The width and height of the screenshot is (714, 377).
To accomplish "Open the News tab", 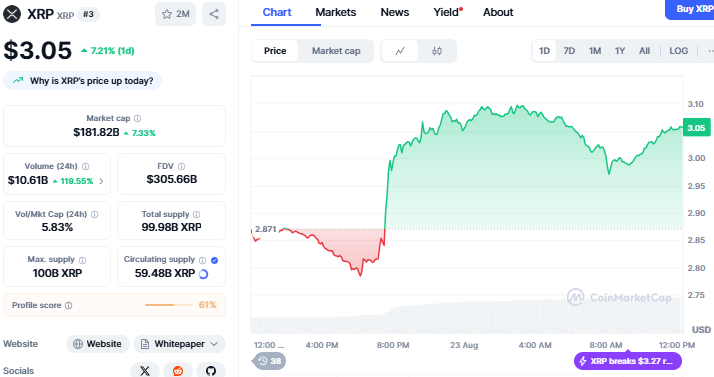I will tap(395, 12).
